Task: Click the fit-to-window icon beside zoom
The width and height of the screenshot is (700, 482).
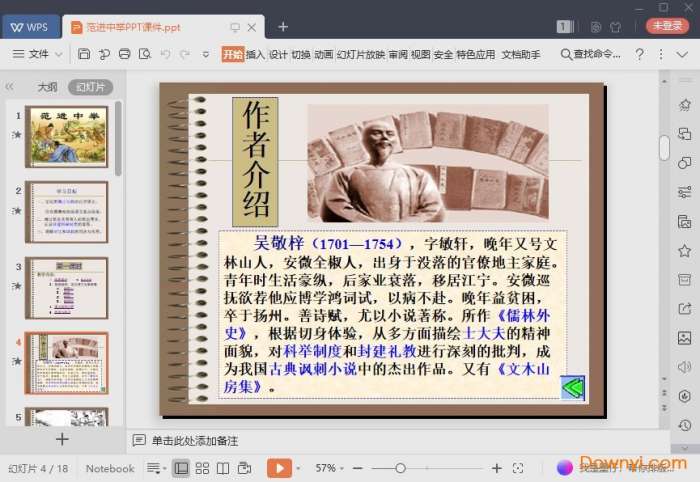Action: (x=518, y=468)
